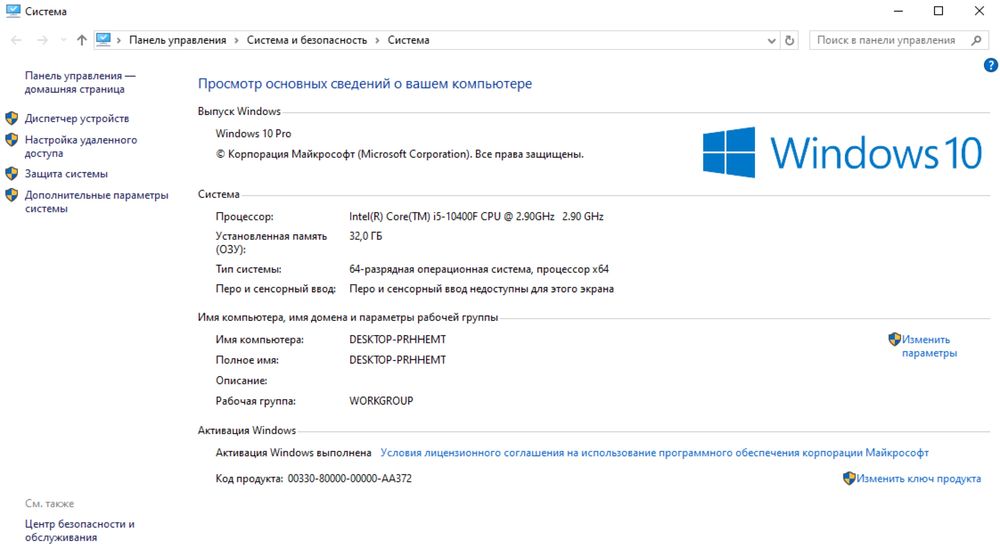Click the shield icon beside Диспетчер устройств
This screenshot has height=559, width=1000.
pos(12,118)
